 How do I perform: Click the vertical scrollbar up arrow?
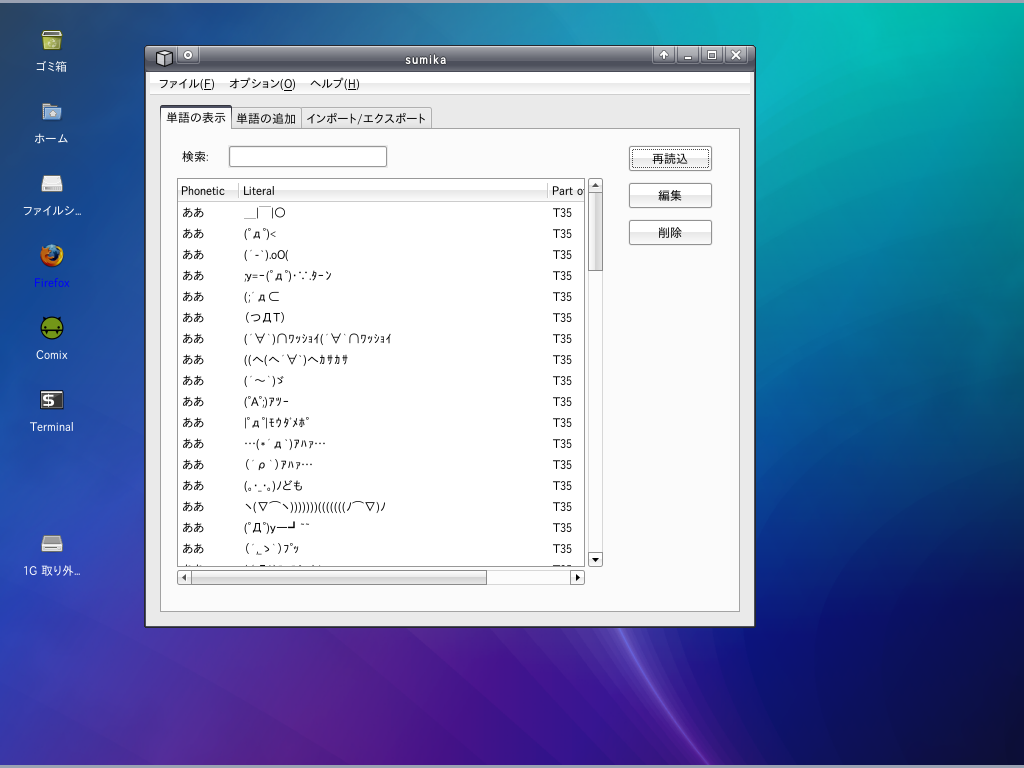tap(595, 186)
